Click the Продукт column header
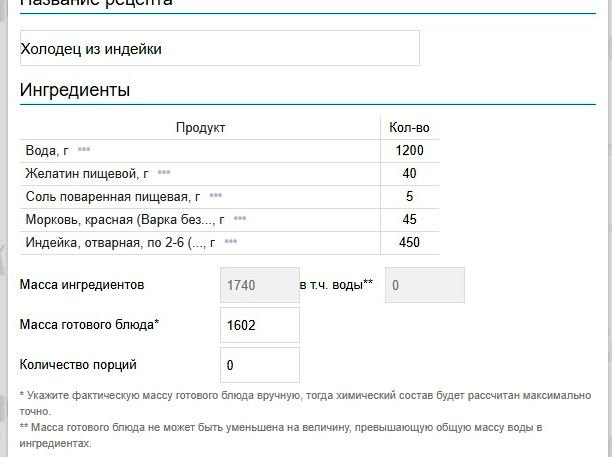 pos(201,128)
